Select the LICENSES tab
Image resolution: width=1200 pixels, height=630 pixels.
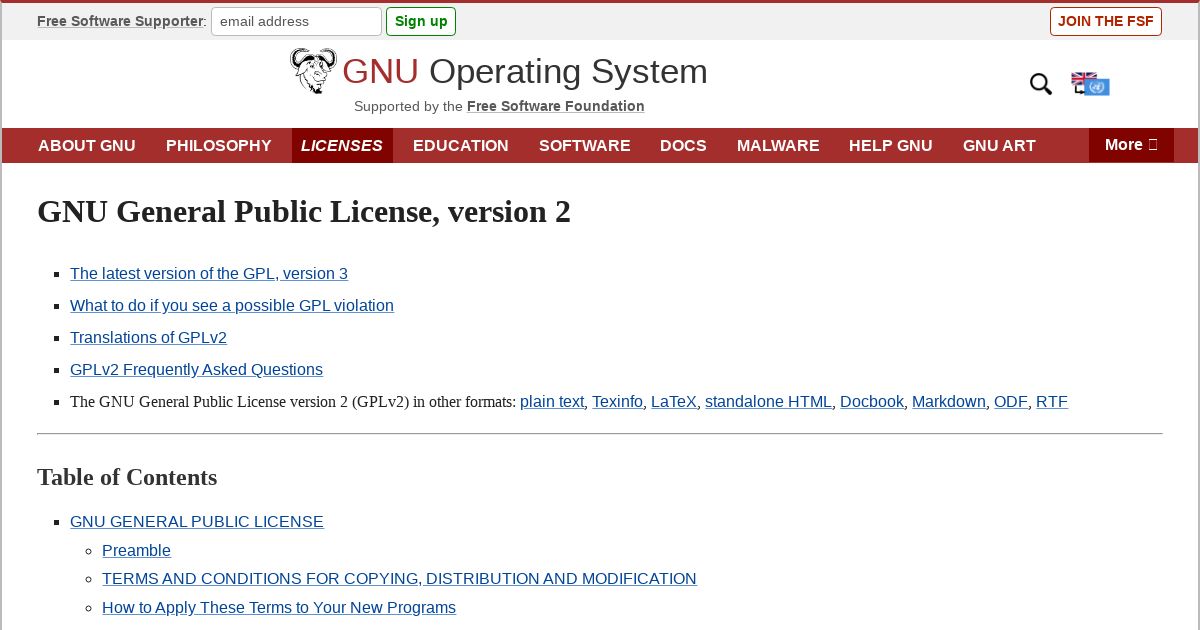pos(342,145)
